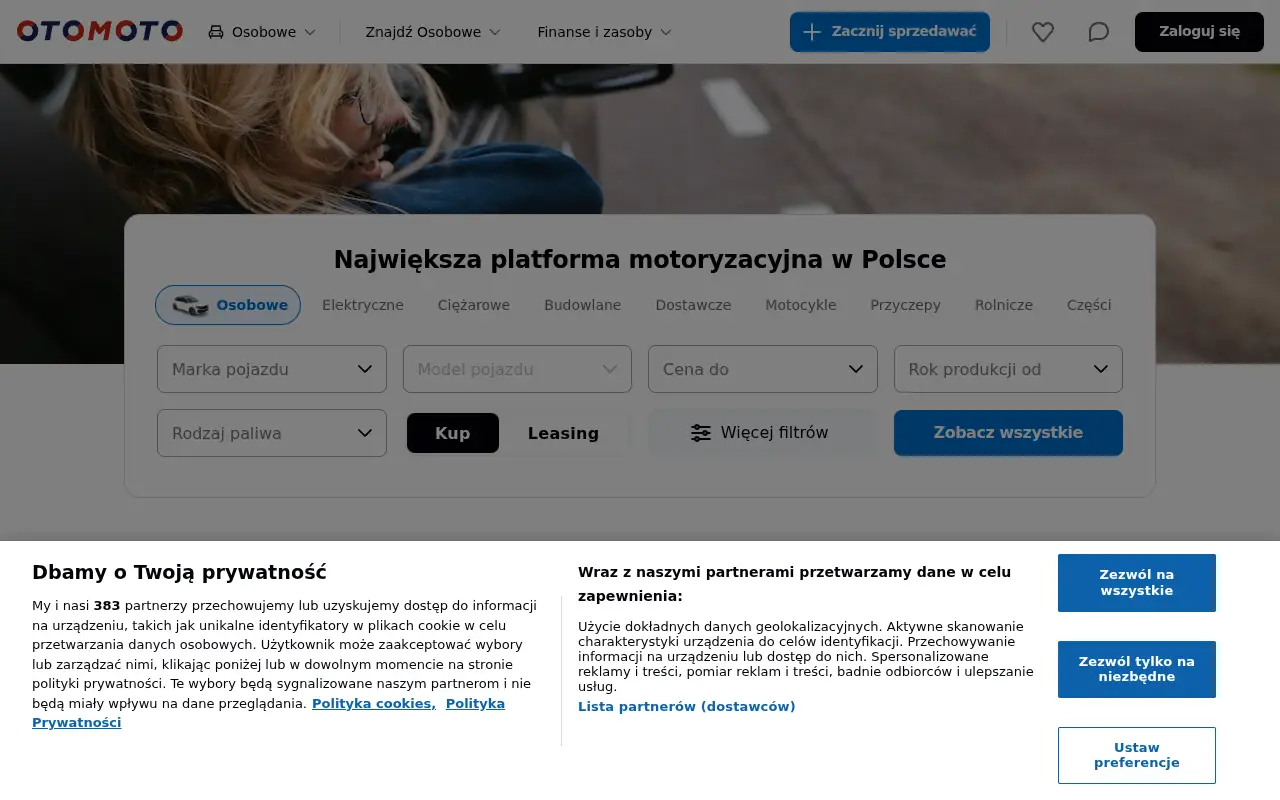1280x800 pixels.
Task: Open the Polityka cookies link
Action: (374, 703)
